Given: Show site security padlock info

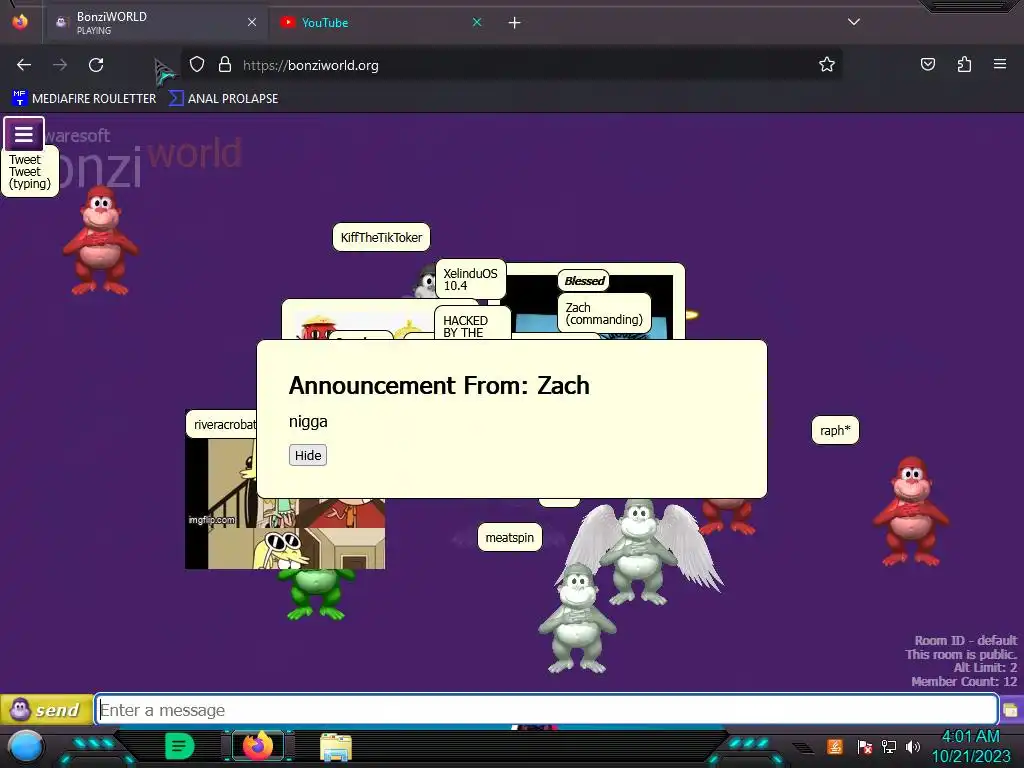Looking at the screenshot, I should (225, 64).
